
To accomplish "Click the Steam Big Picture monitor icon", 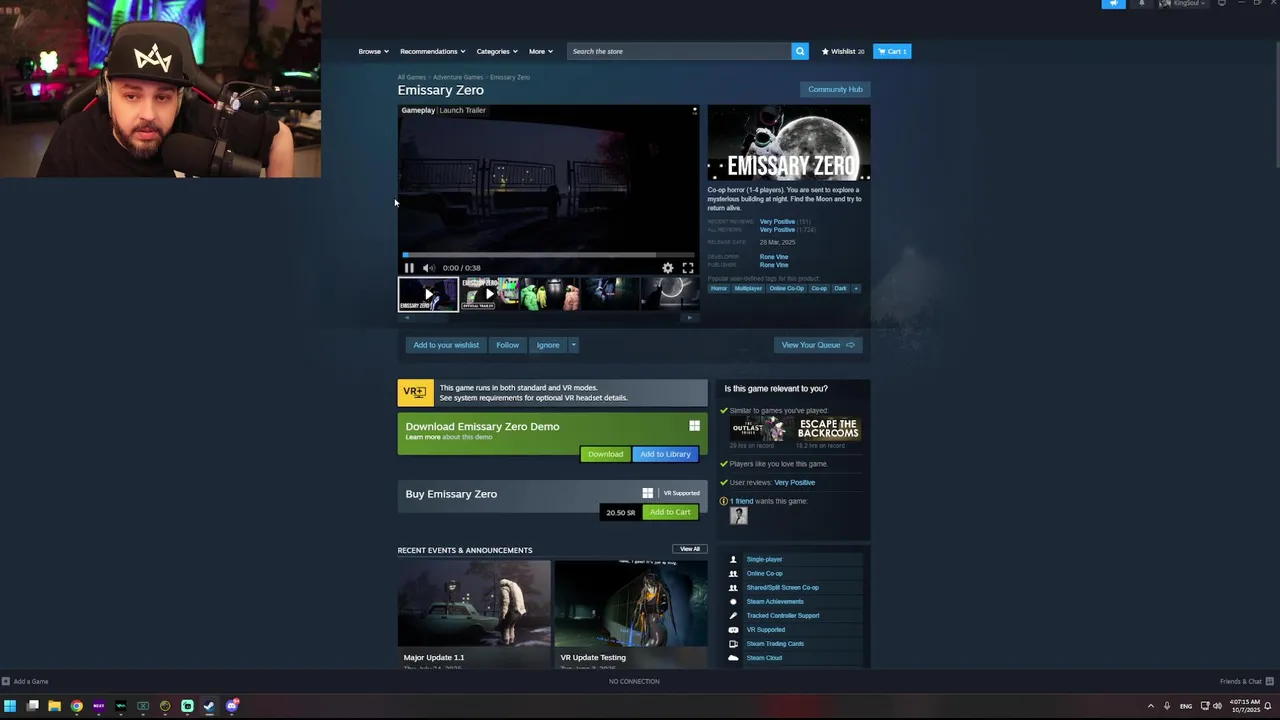I will coord(1221,4).
